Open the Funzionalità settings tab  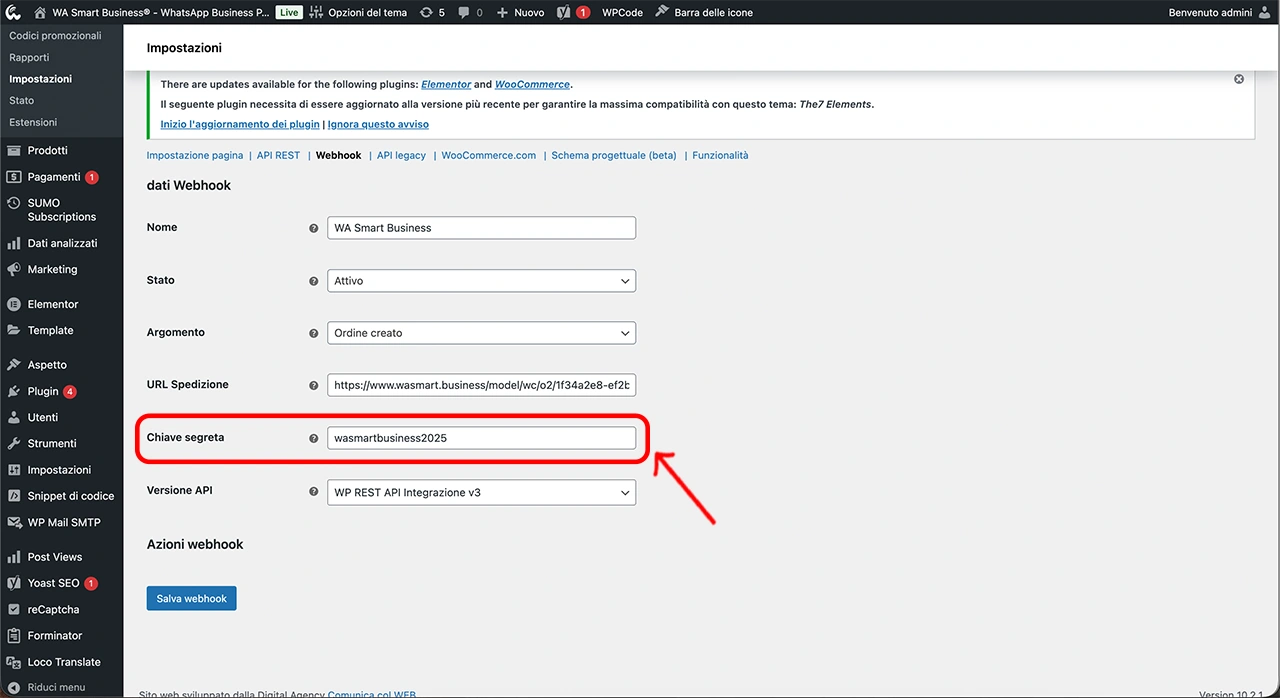coord(720,155)
